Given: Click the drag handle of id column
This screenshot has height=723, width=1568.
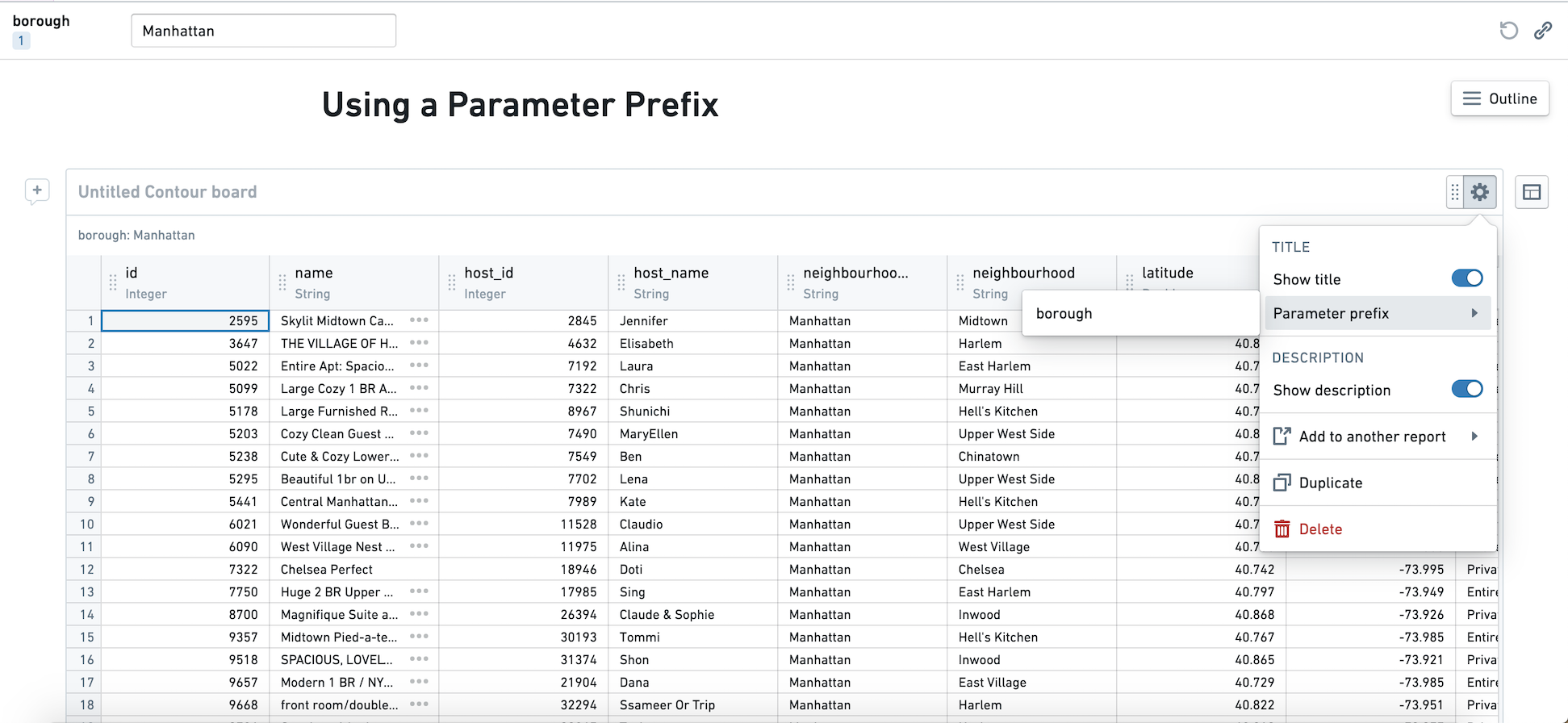Looking at the screenshot, I should pos(113,282).
